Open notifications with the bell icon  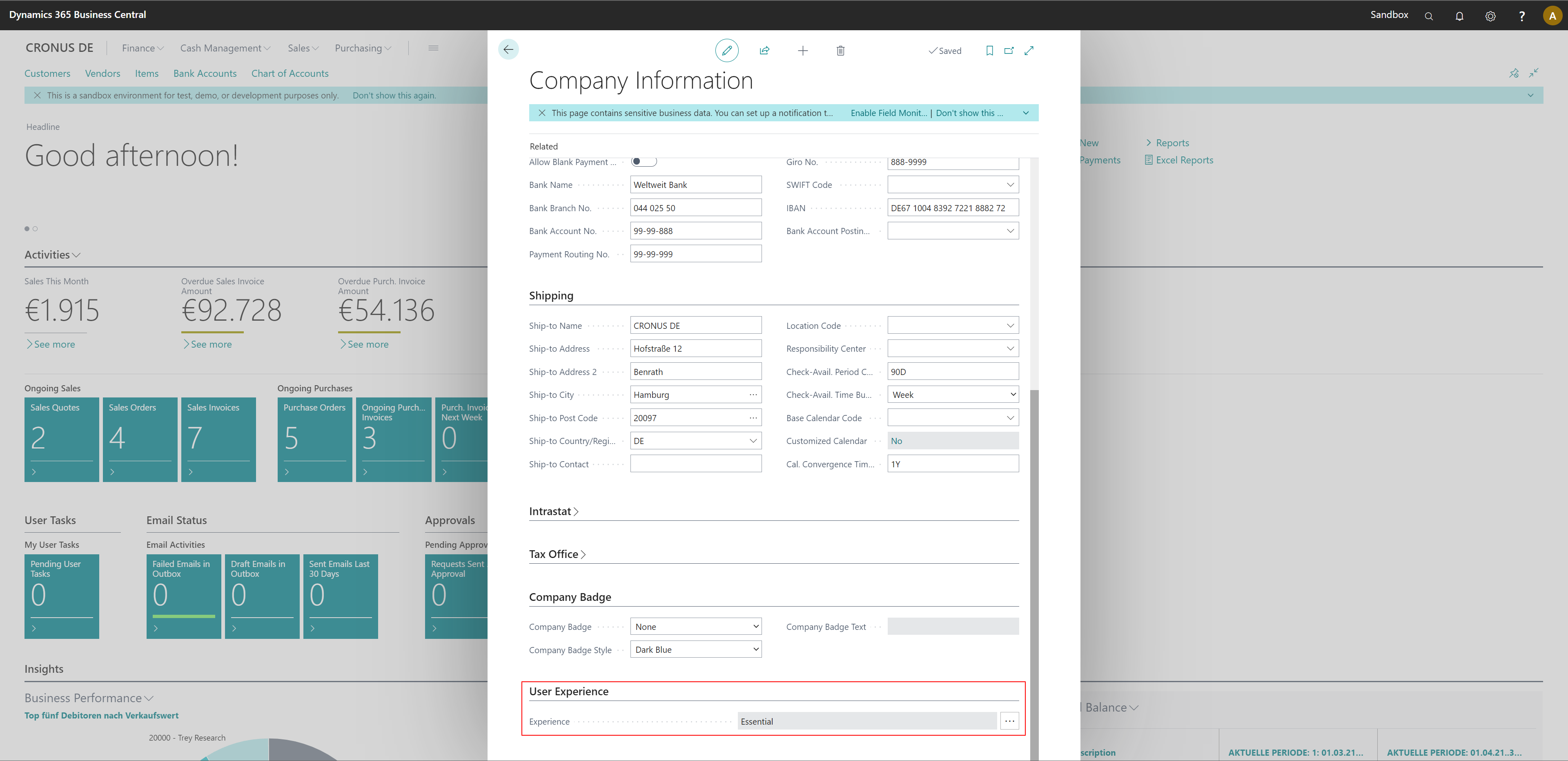[1460, 15]
